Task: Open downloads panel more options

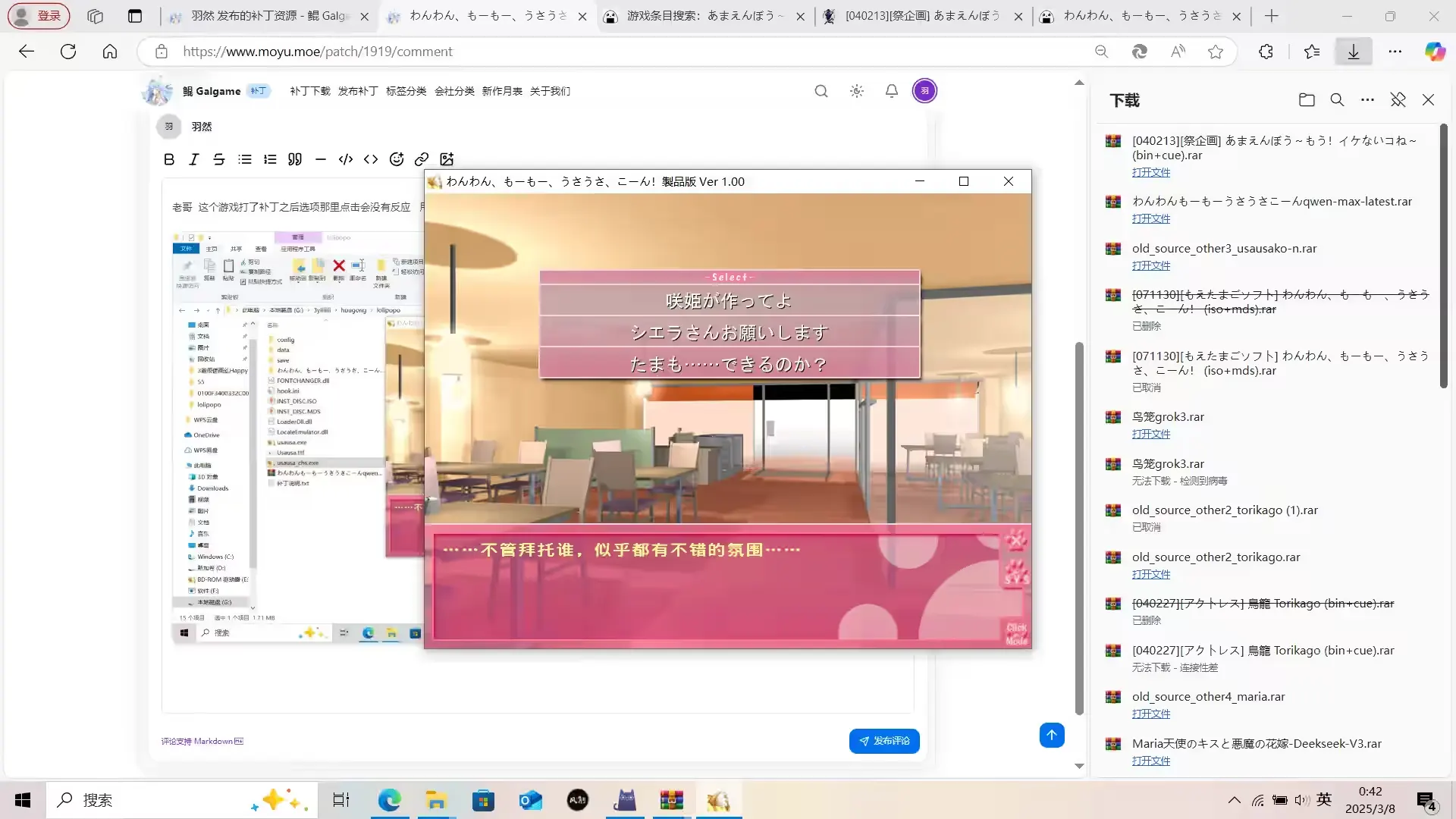Action: click(1367, 100)
